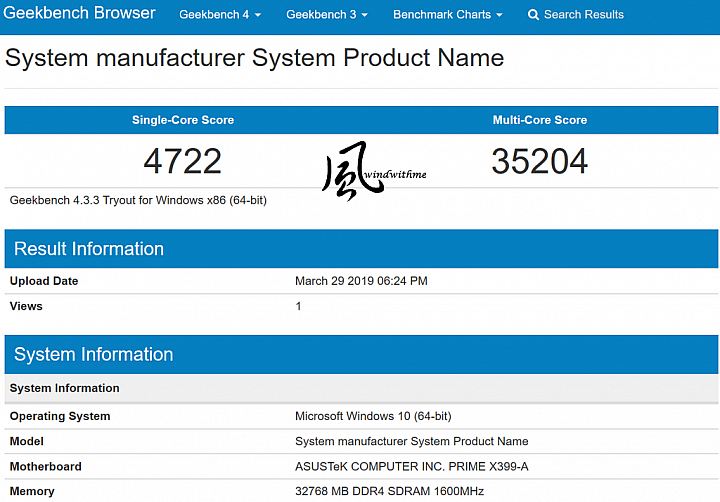Click the Single-Core Score header
The height and width of the screenshot is (502, 720).
click(183, 120)
